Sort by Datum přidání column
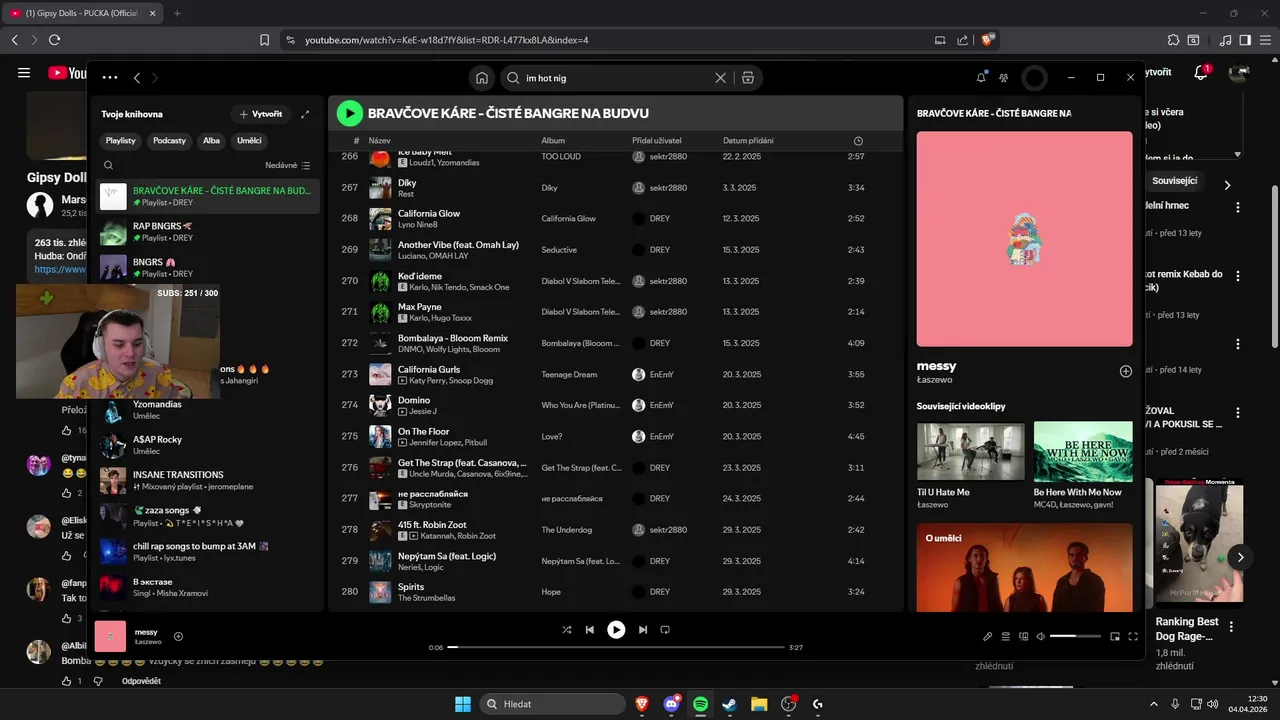 click(x=748, y=141)
